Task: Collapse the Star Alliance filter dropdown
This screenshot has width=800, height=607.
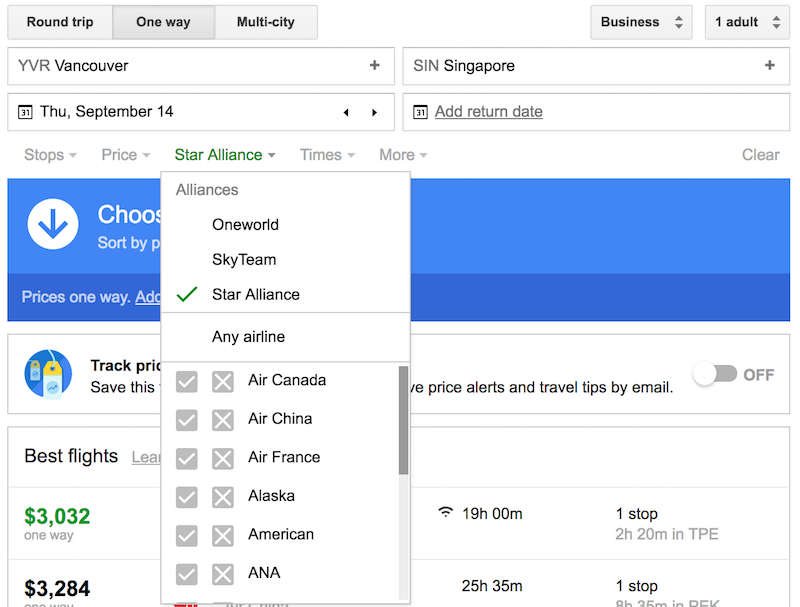Action: [x=225, y=155]
